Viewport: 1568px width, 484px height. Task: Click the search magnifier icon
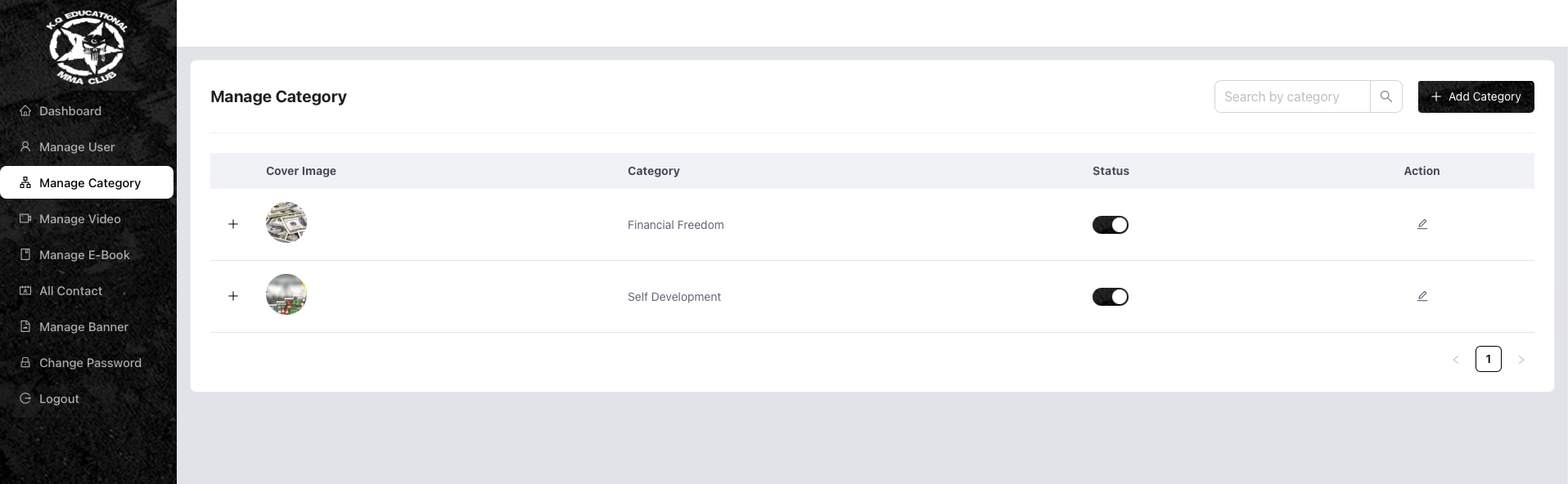1386,96
